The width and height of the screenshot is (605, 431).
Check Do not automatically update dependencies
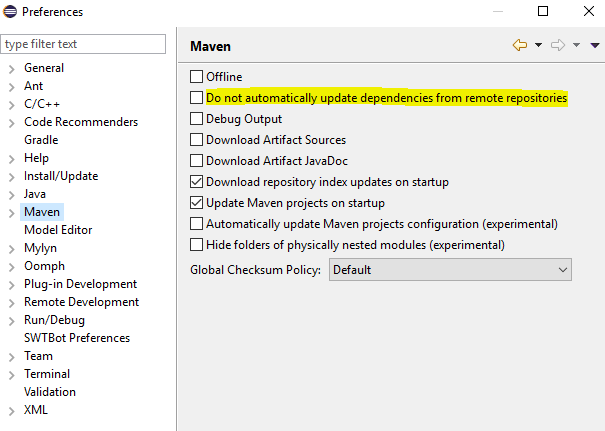tap(196, 98)
